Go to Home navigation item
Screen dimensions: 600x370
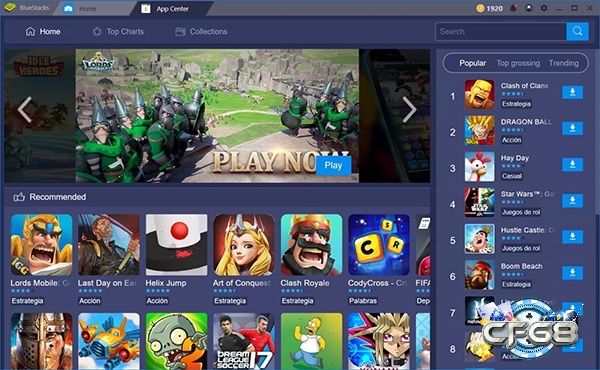43,31
